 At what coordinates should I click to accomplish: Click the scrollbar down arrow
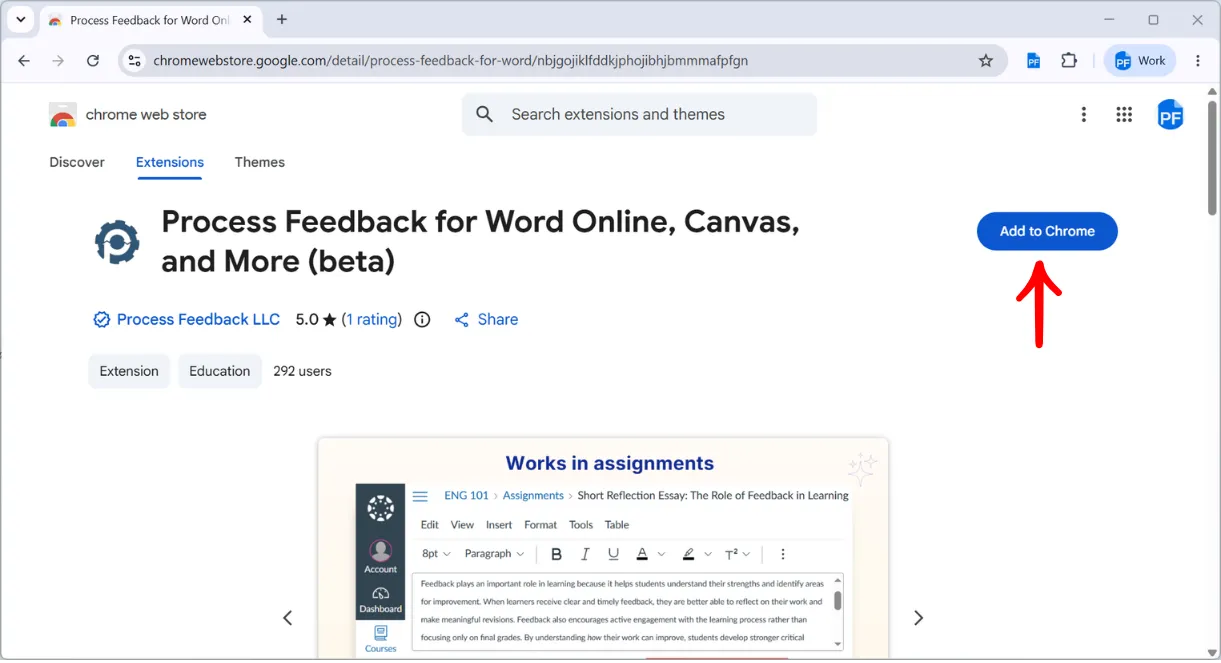pos(1213,653)
